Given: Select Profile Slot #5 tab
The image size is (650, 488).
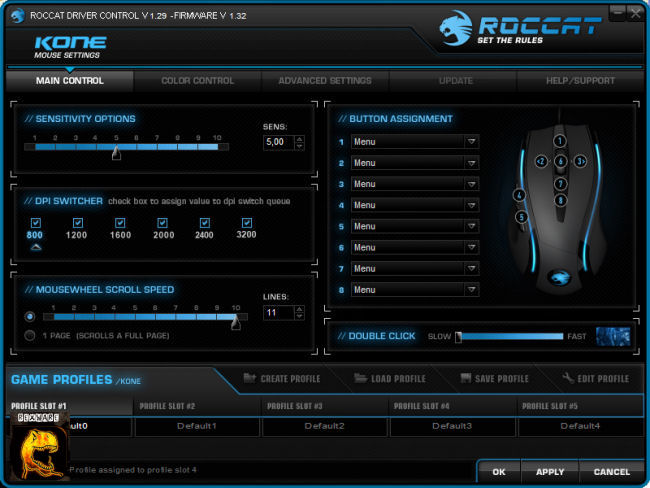Looking at the screenshot, I should [580, 406].
